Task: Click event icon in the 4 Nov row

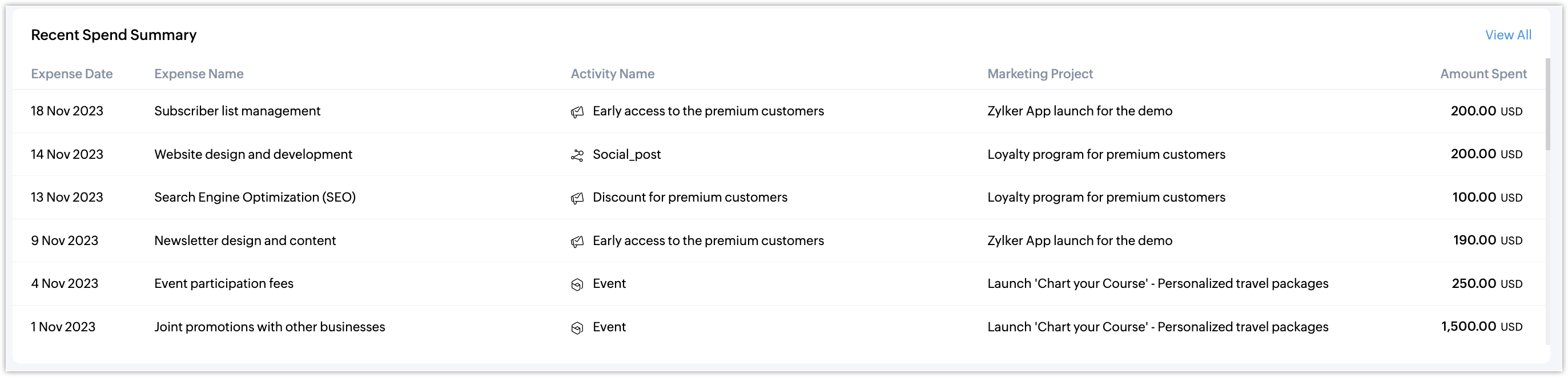Action: (576, 284)
